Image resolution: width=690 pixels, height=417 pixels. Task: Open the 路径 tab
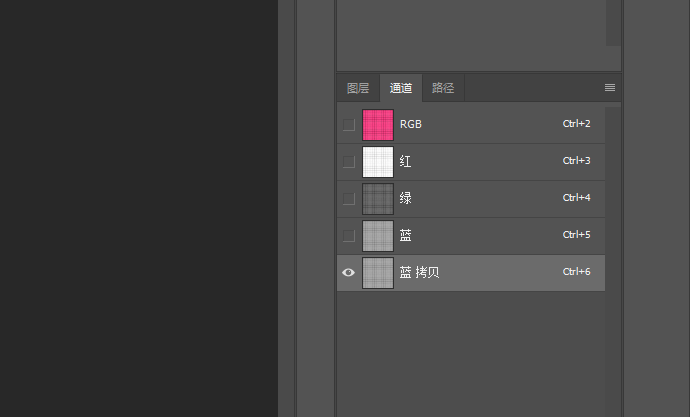[x=443, y=88]
